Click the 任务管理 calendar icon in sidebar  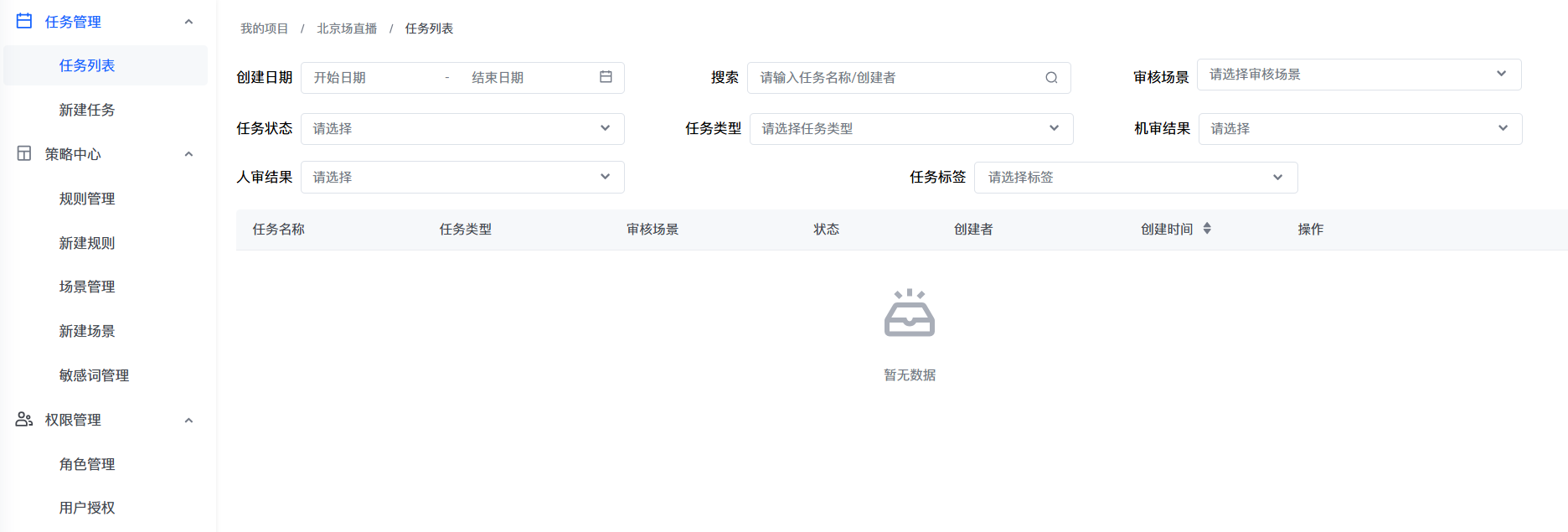[24, 21]
